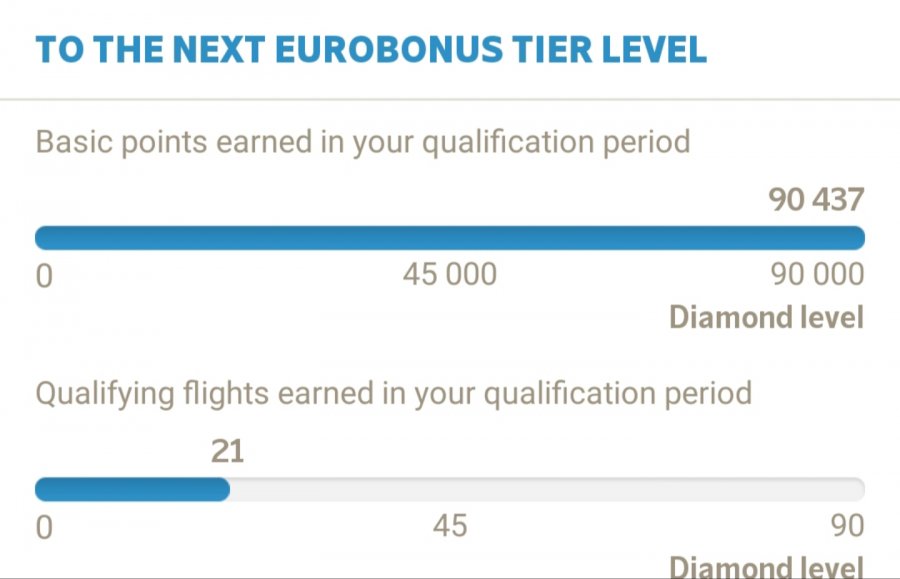The height and width of the screenshot is (579, 900).
Task: Click the divider line below the heading
Action: 450,99
